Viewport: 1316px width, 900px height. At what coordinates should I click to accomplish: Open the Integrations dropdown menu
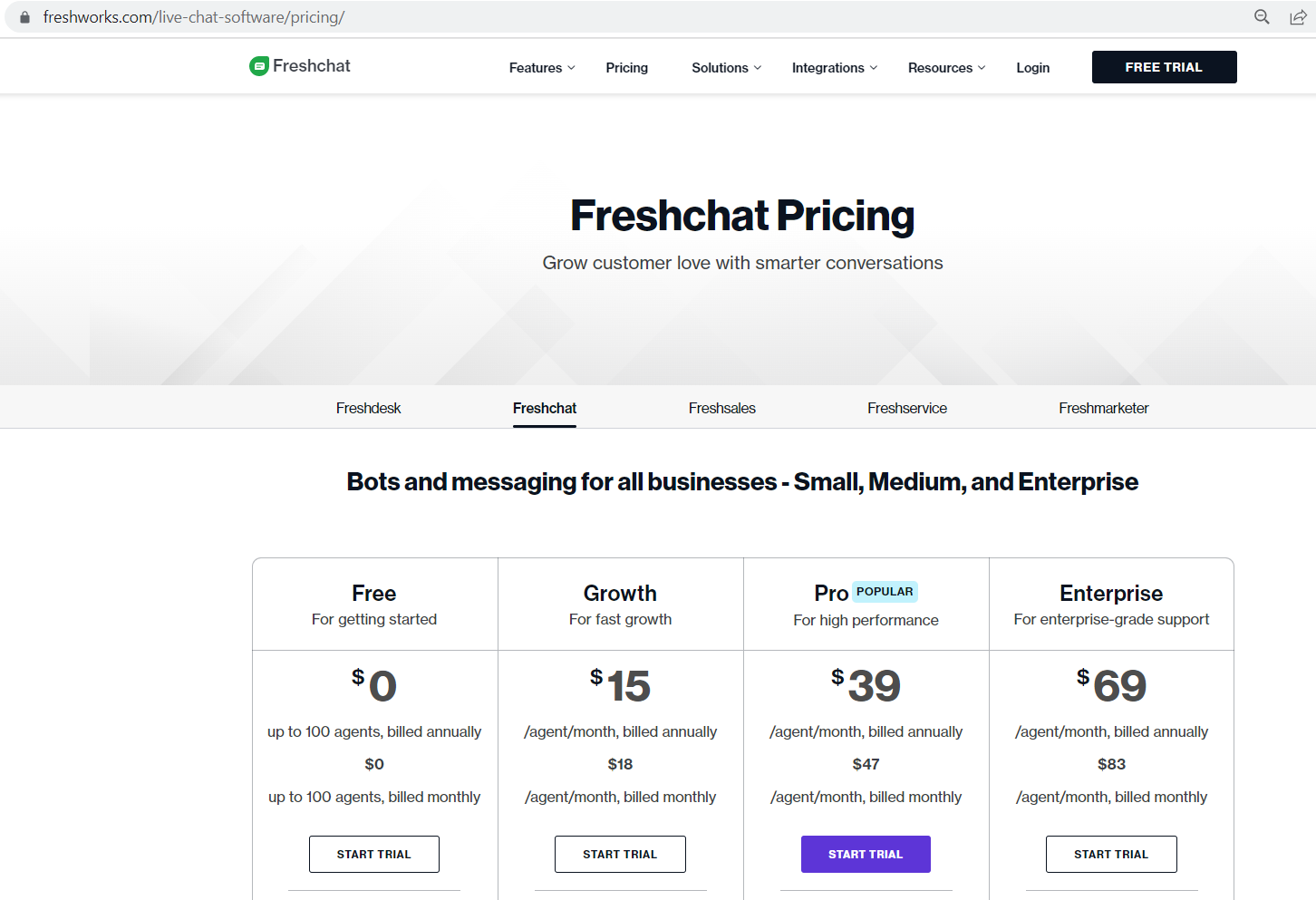tap(834, 68)
